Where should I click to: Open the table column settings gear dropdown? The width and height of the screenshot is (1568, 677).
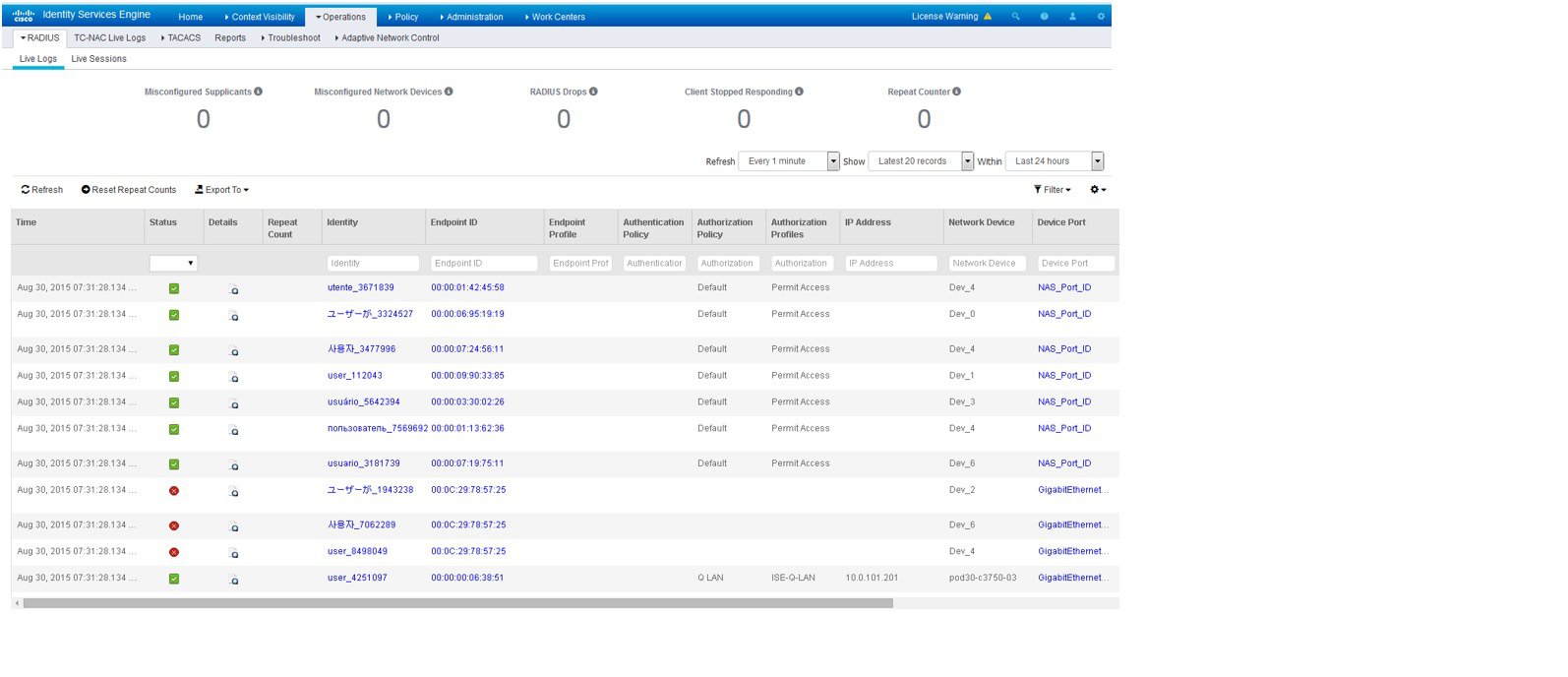[x=1098, y=190]
